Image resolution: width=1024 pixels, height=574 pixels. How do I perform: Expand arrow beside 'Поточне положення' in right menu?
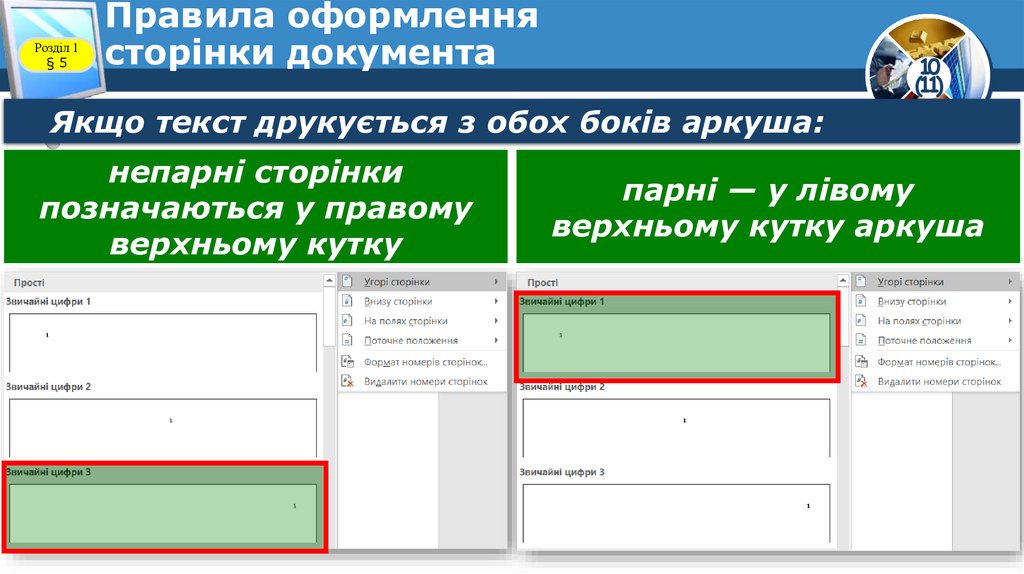coord(1010,340)
